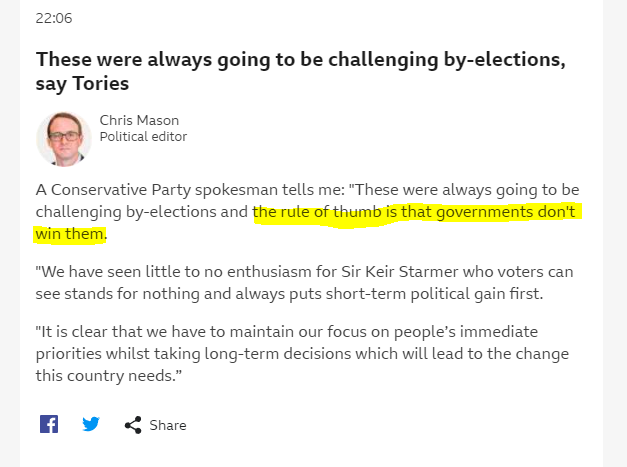Click Chris Mason's profile photo
Viewport: 627px width, 467px height.
[x=64, y=139]
